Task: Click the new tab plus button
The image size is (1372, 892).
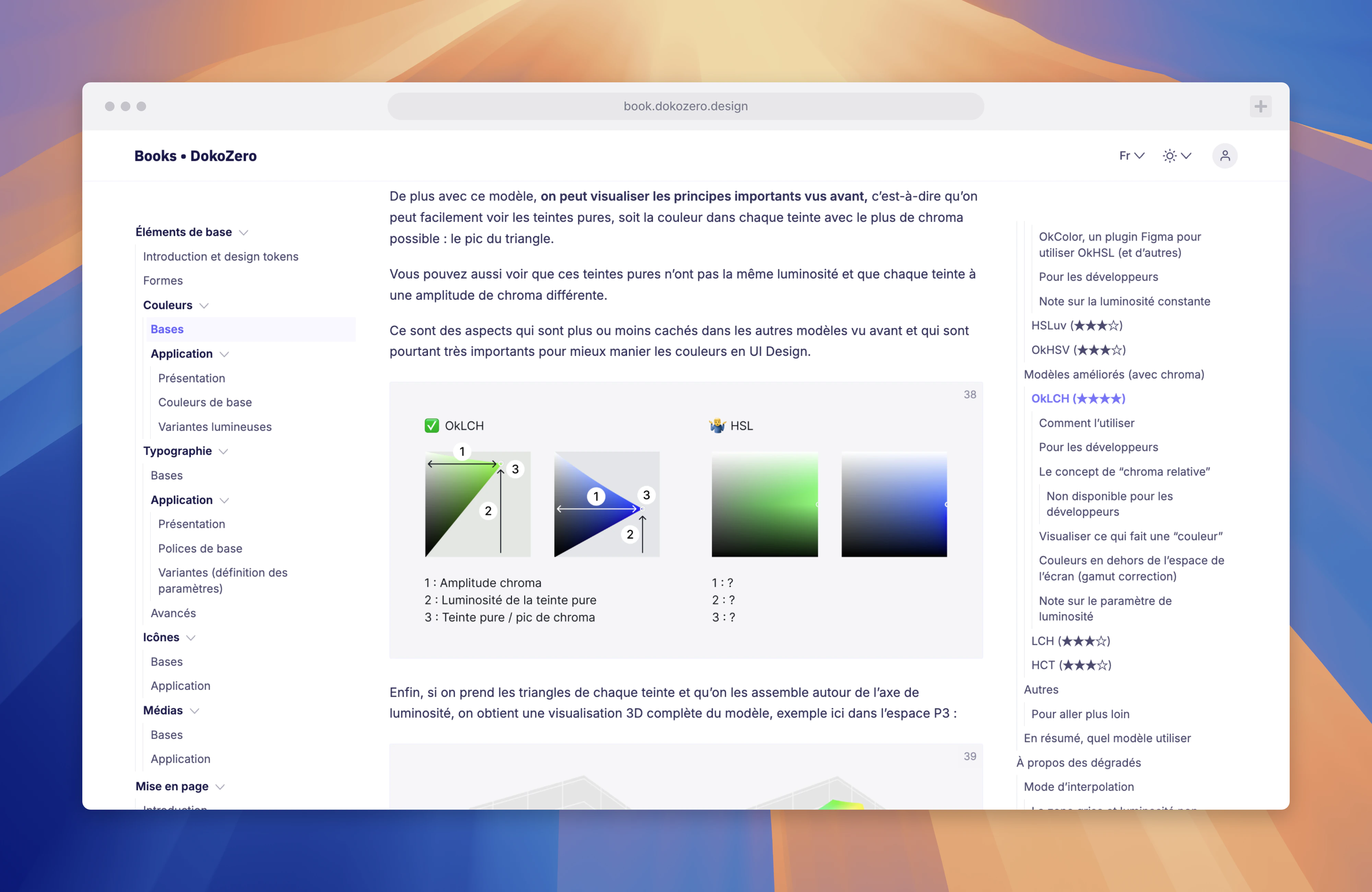Action: (x=1260, y=106)
